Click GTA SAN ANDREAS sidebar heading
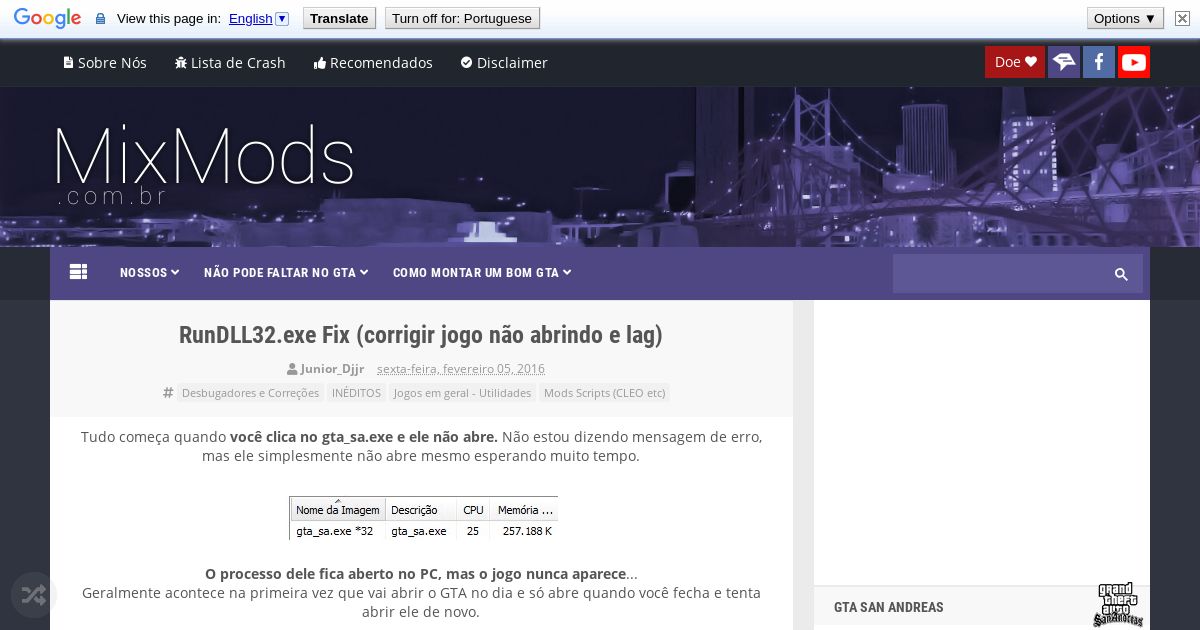This screenshot has width=1200, height=630. pyautogui.click(x=889, y=607)
